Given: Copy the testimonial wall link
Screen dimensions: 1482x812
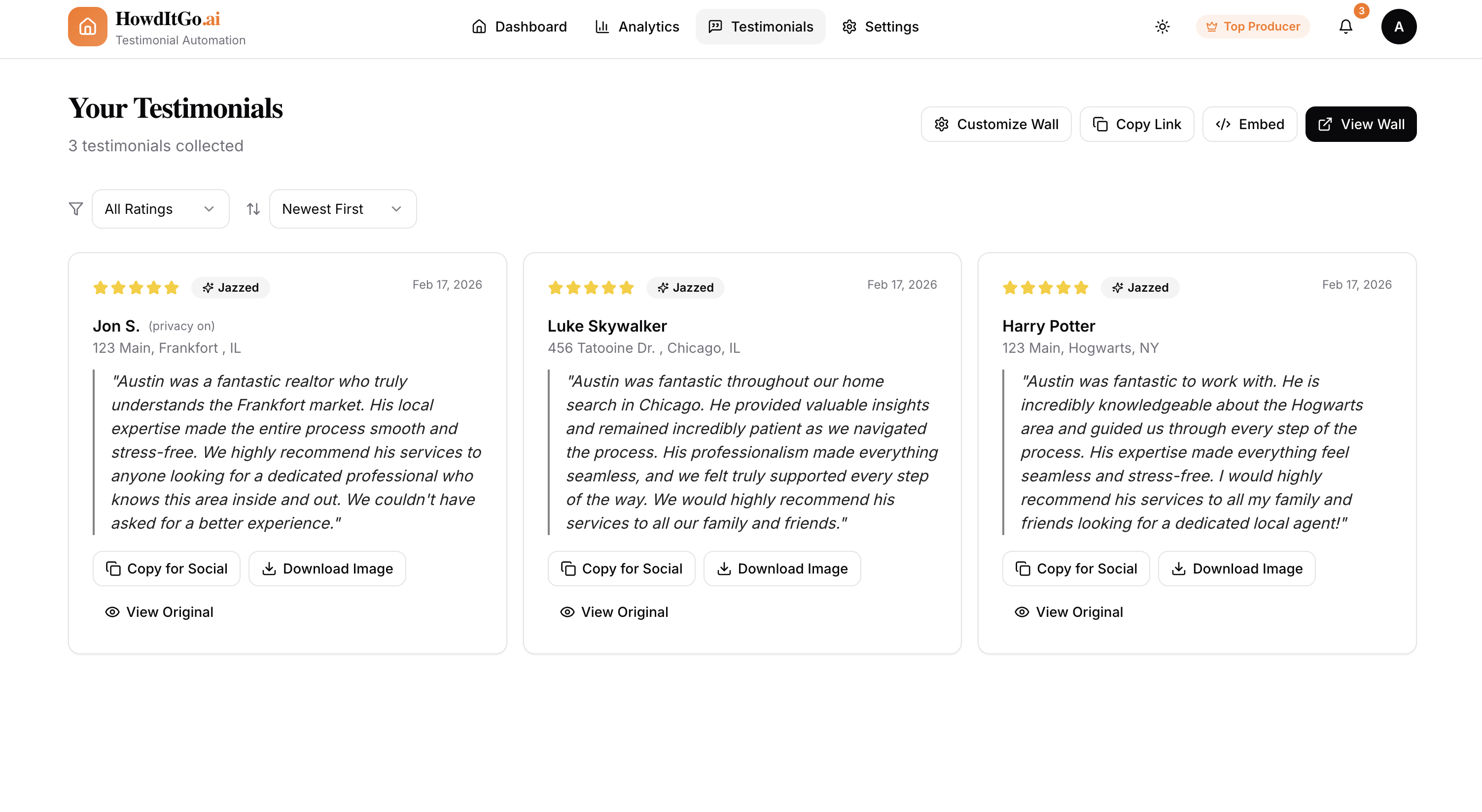Looking at the screenshot, I should coord(1136,124).
